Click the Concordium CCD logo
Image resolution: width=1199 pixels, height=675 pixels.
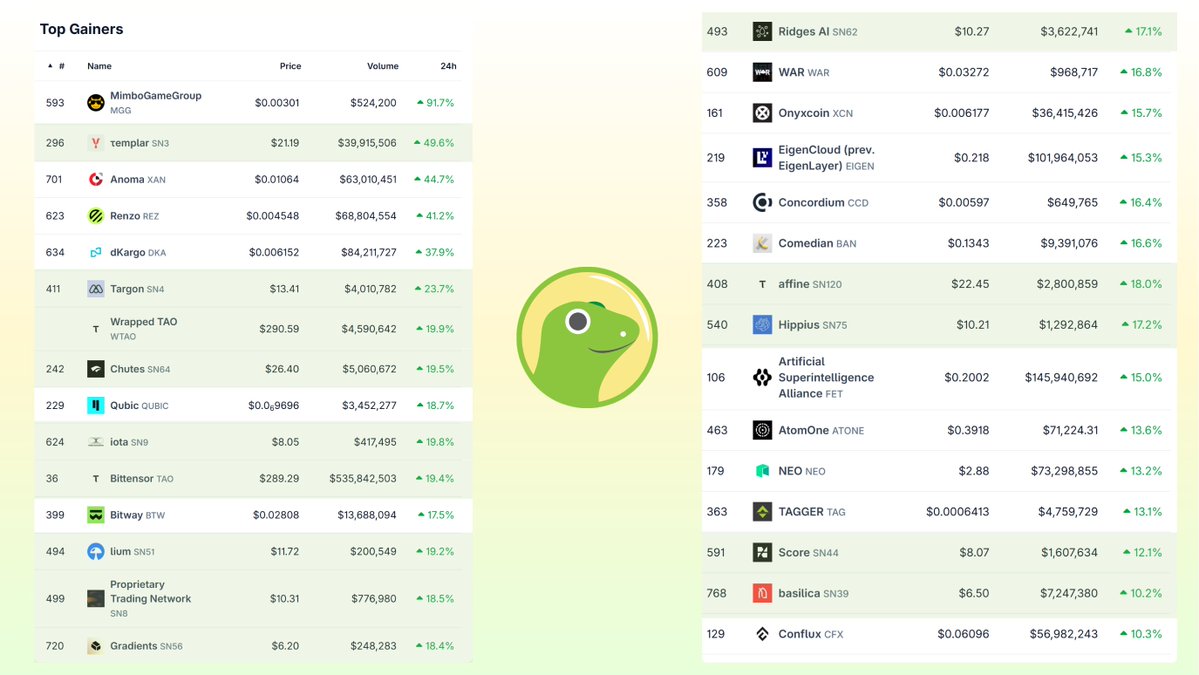click(762, 203)
